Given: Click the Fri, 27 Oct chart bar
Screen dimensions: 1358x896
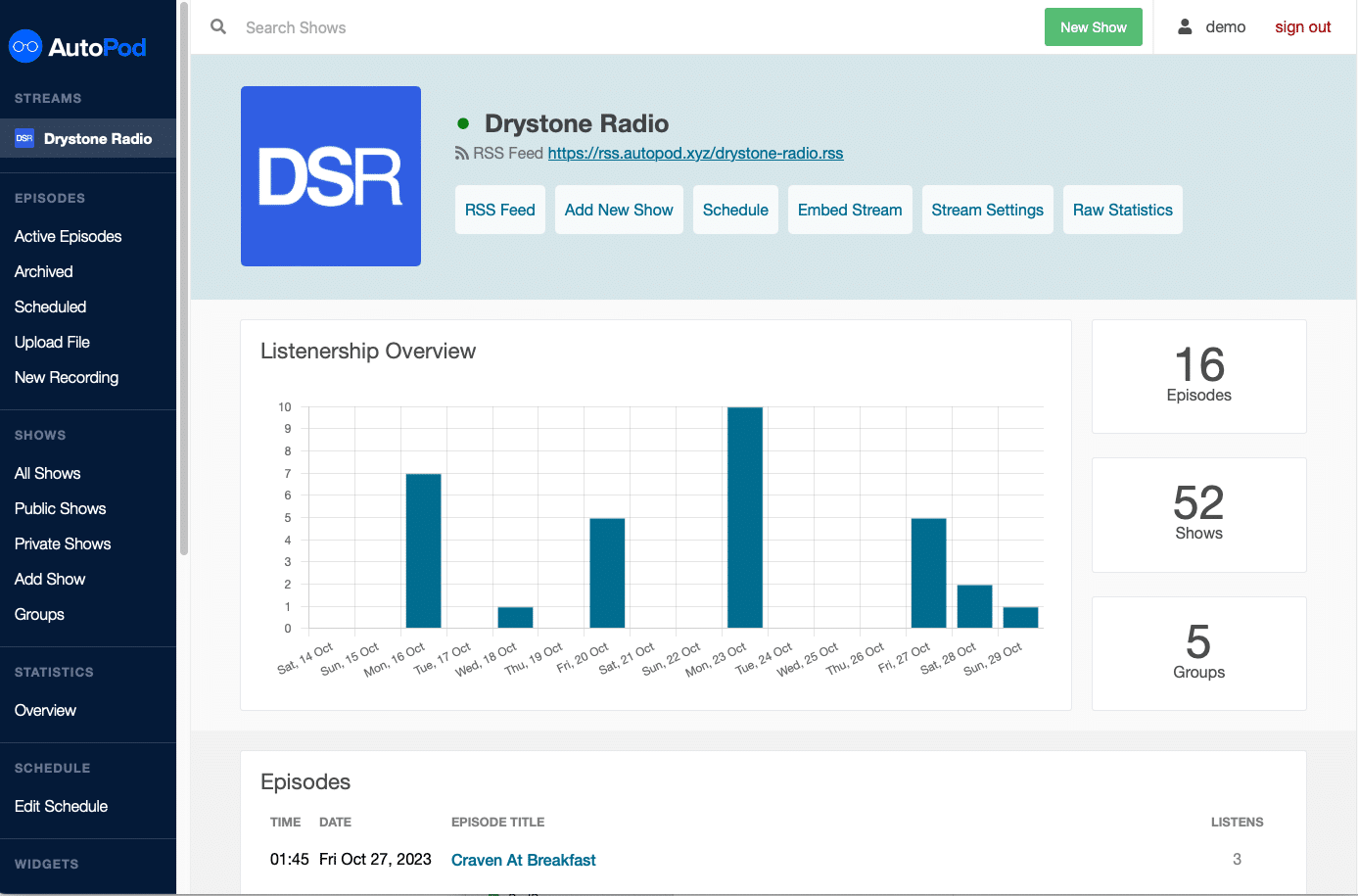Looking at the screenshot, I should point(929,573).
